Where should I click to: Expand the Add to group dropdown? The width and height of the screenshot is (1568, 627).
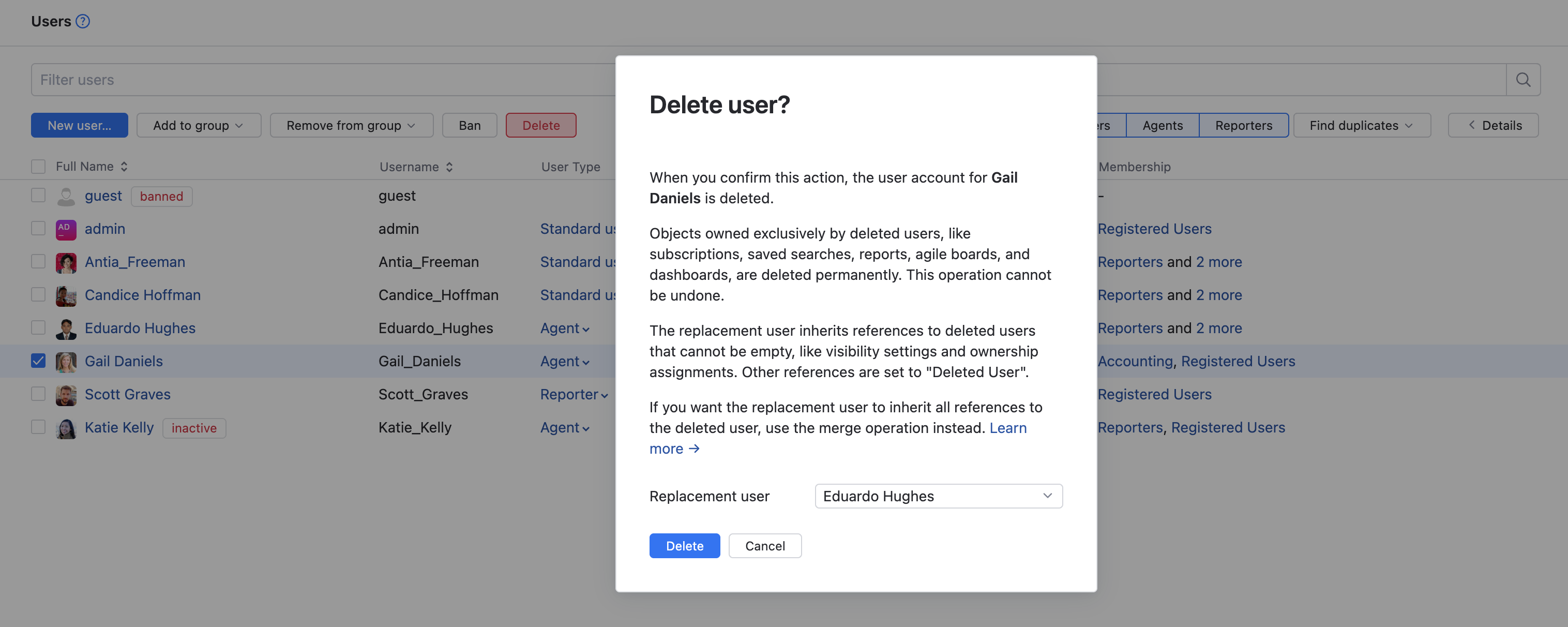tap(199, 125)
